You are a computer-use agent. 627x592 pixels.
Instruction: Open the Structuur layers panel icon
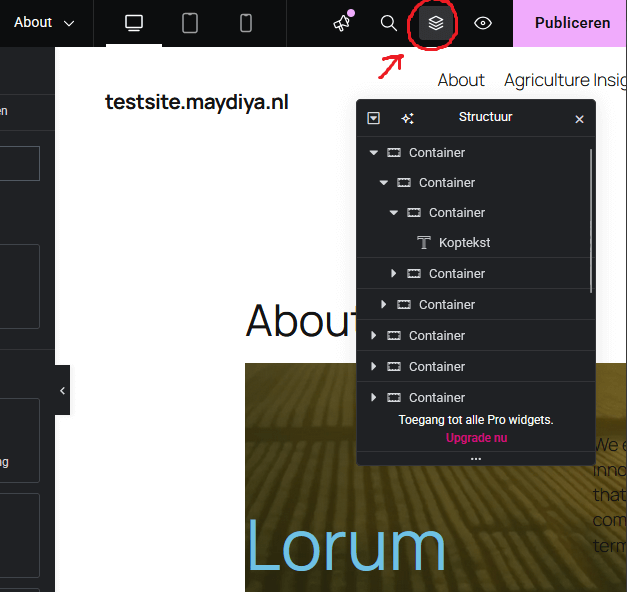click(436, 23)
